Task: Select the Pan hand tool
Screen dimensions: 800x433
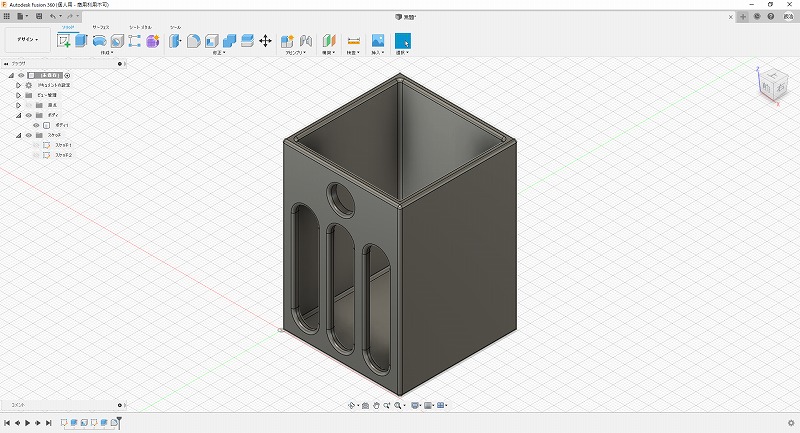Action: (x=375, y=405)
